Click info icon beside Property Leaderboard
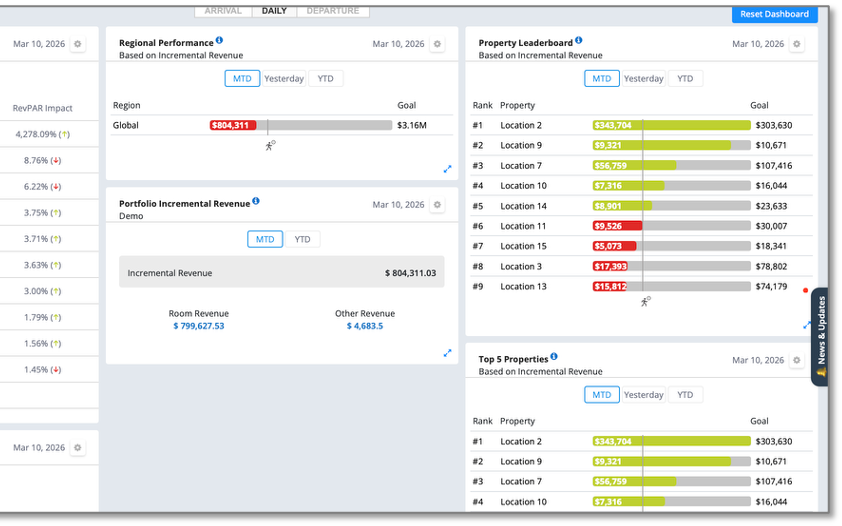 (x=578, y=40)
